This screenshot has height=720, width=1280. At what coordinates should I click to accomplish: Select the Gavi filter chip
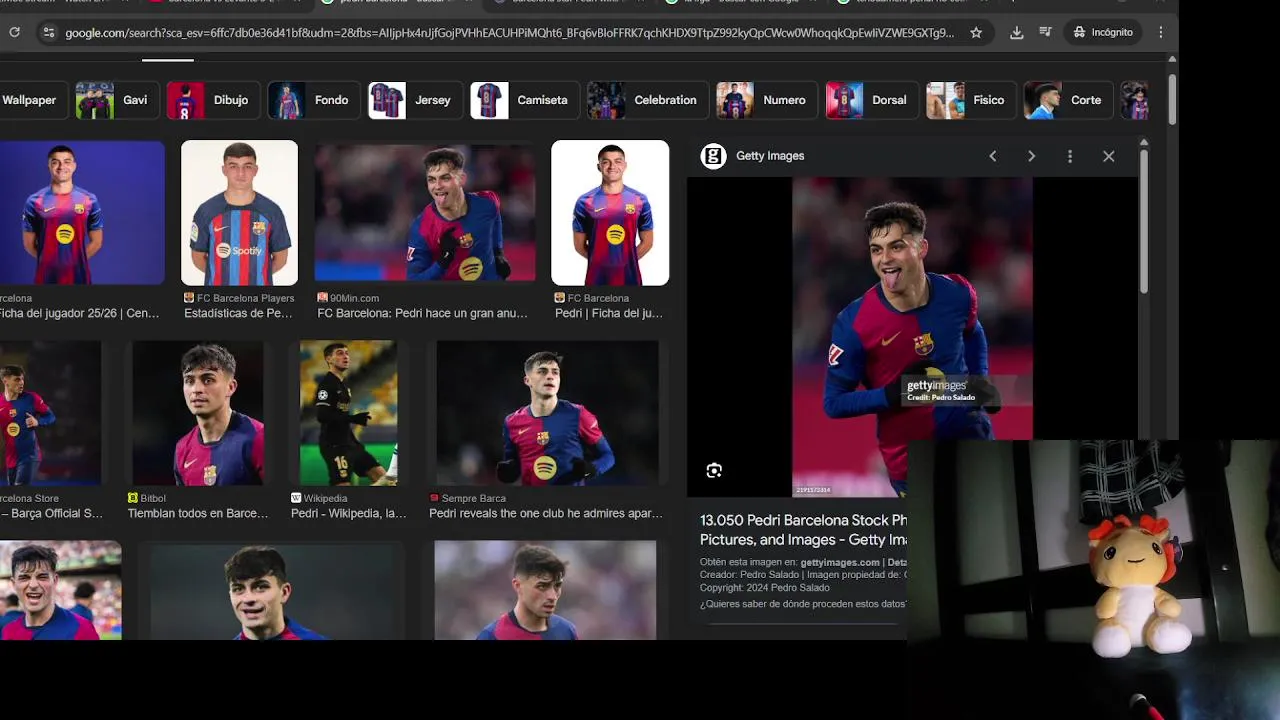click(115, 100)
